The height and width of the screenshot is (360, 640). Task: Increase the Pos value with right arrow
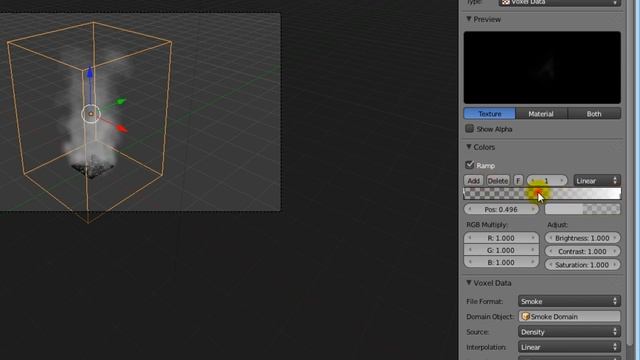coord(533,209)
